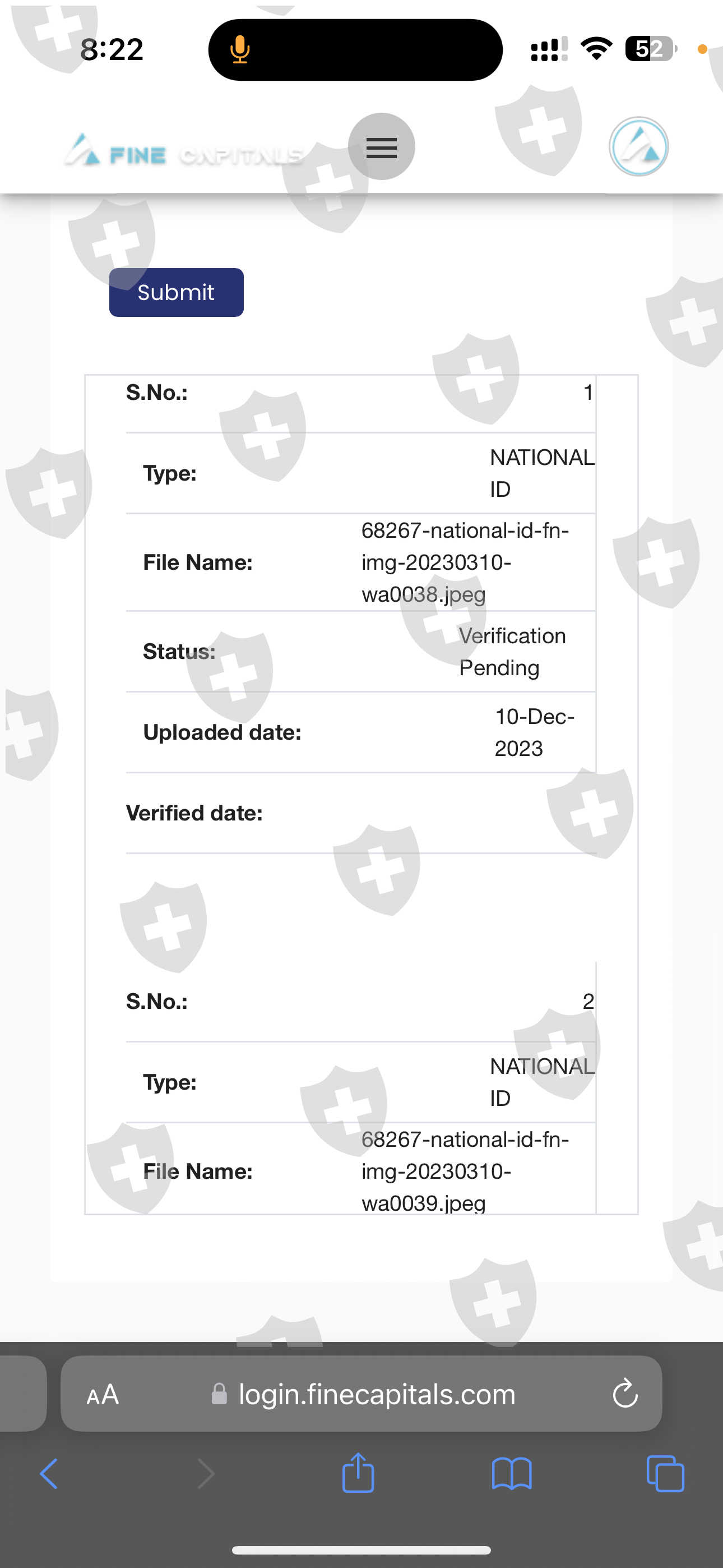Tap the login.finecapitals.com address bar
723x1568 pixels.
[377, 1395]
